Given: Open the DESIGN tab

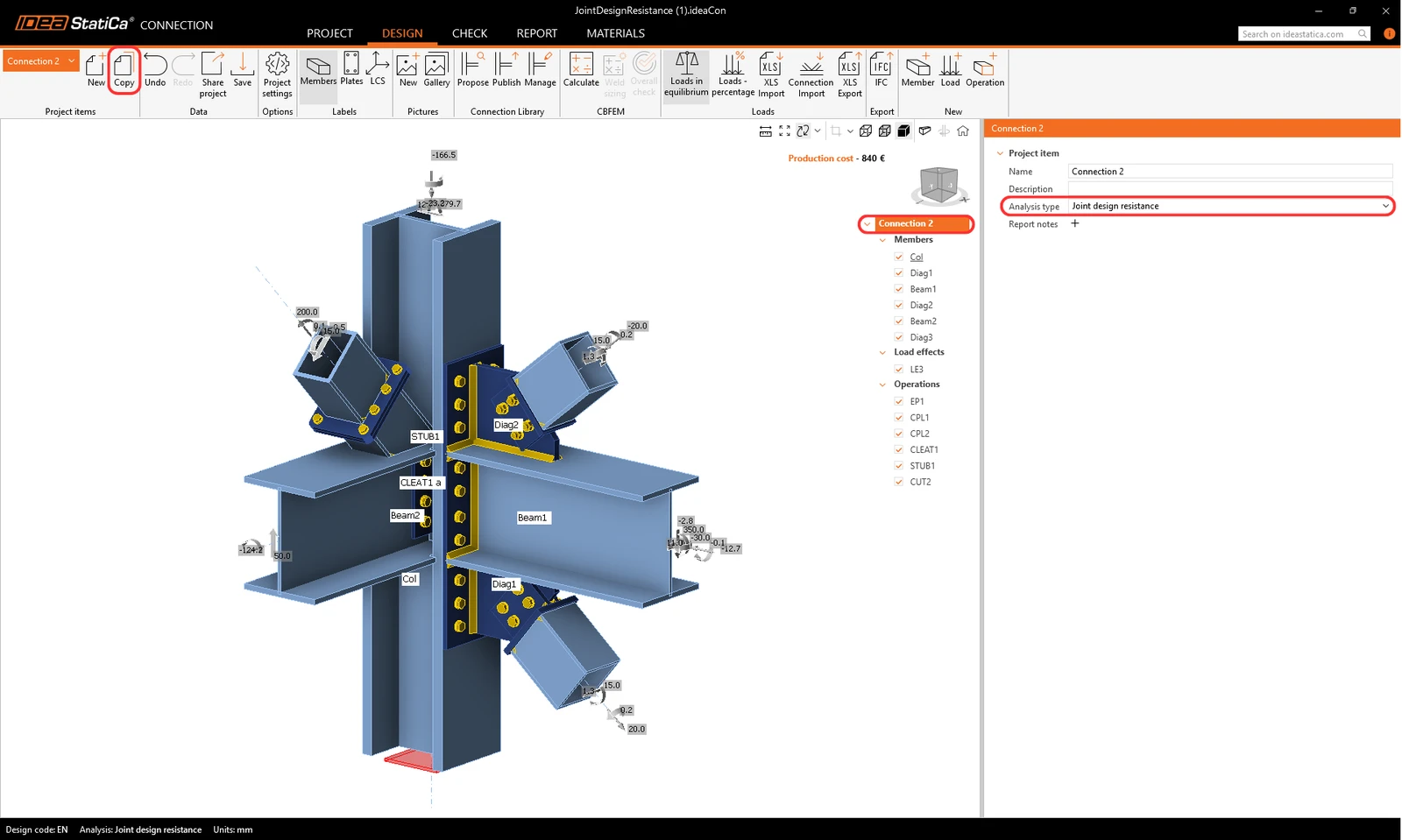Looking at the screenshot, I should tap(402, 33).
